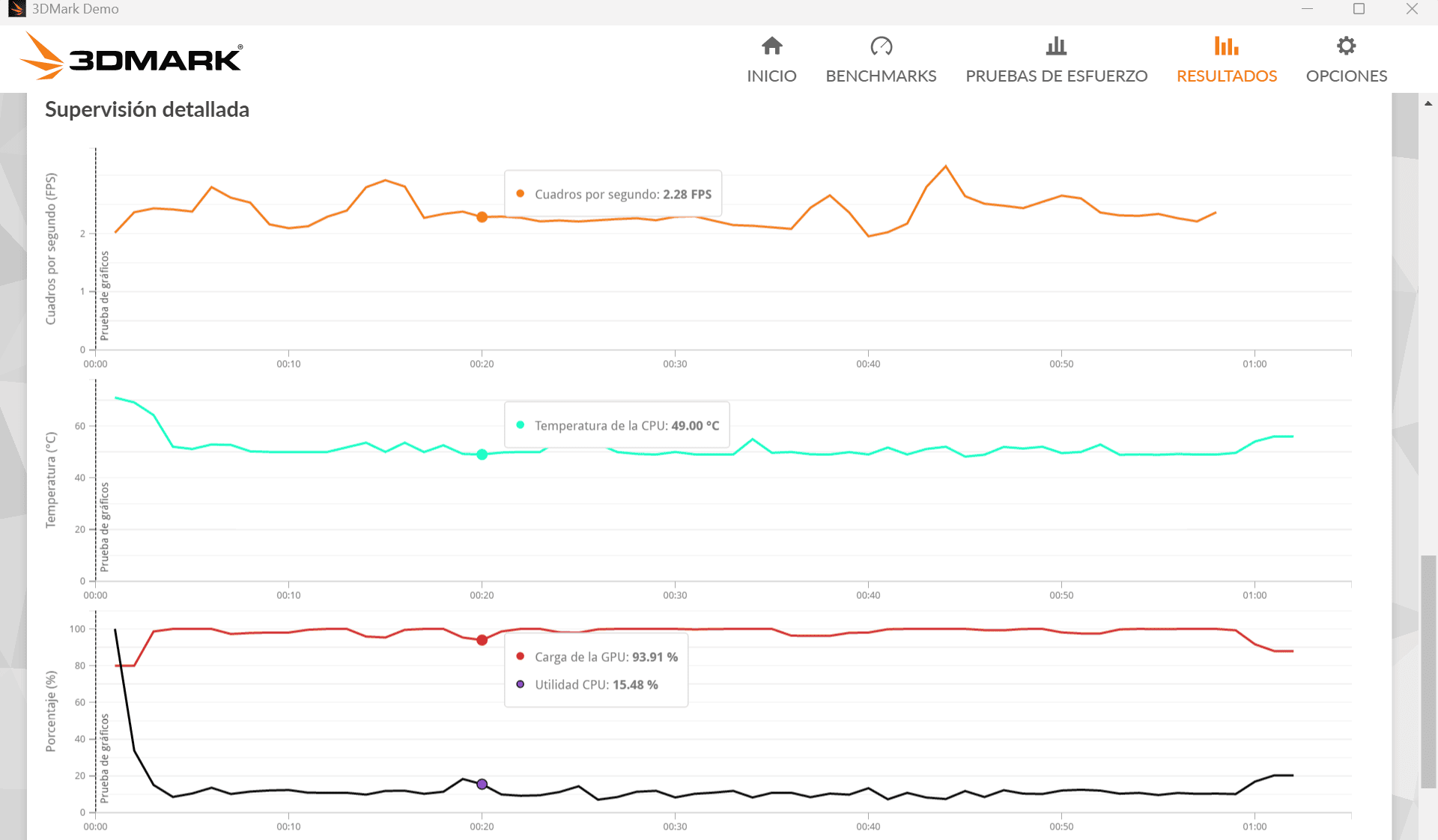Viewport: 1438px width, 840px height.
Task: Click the vertical scrollbar thumb
Action: coord(1428,670)
